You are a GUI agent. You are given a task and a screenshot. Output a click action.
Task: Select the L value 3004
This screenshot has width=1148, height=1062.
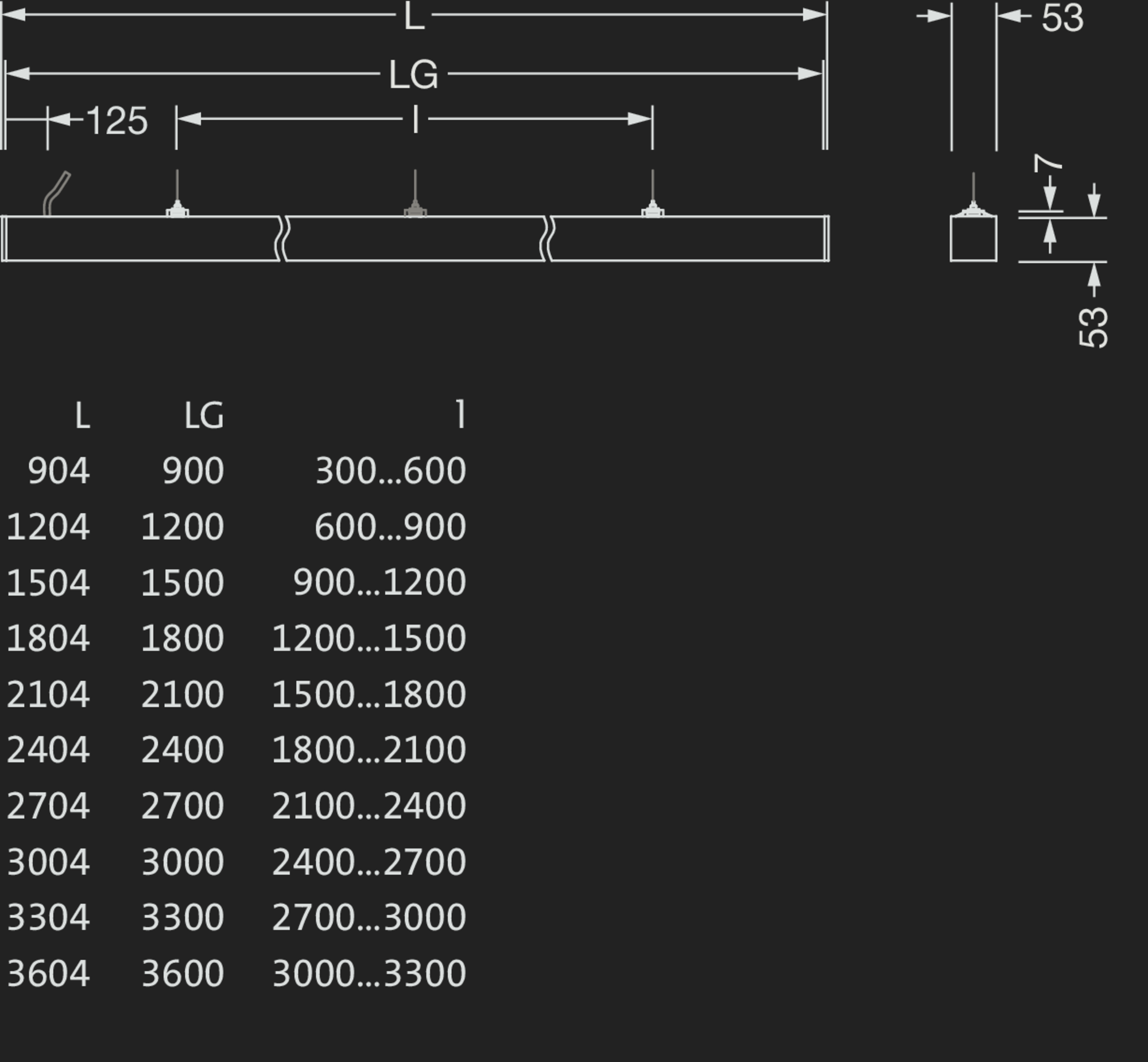(x=48, y=862)
